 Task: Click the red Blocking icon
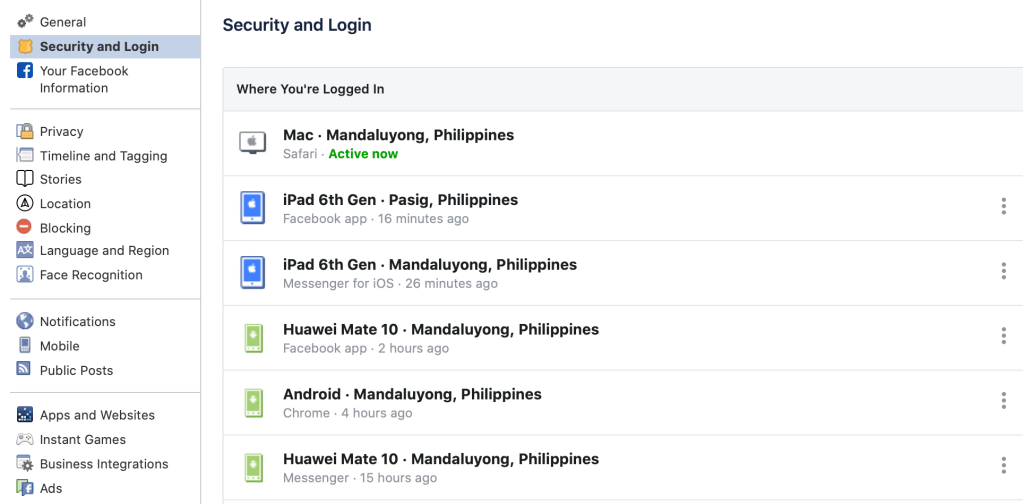25,228
